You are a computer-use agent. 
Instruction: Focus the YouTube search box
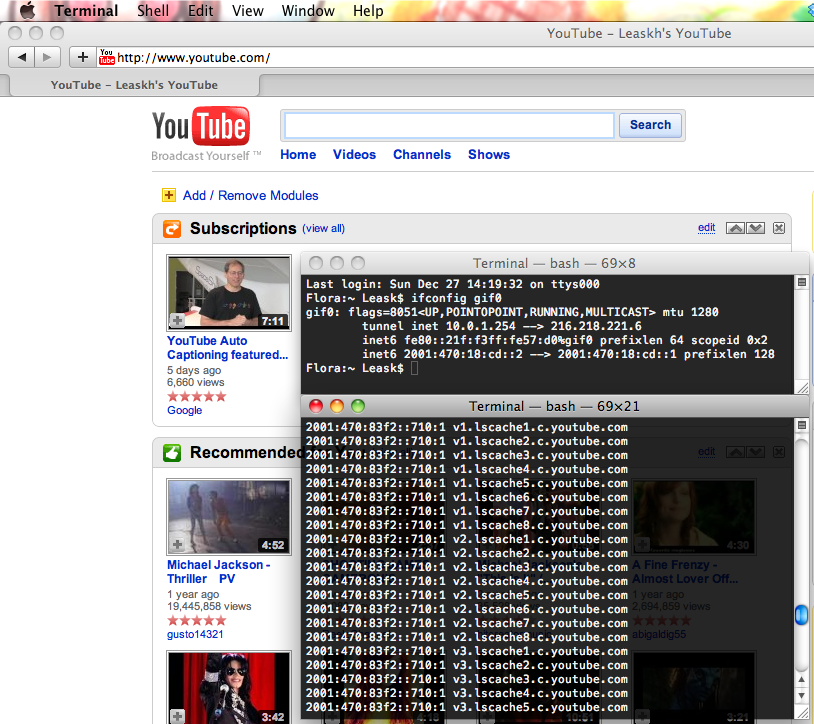(x=450, y=125)
